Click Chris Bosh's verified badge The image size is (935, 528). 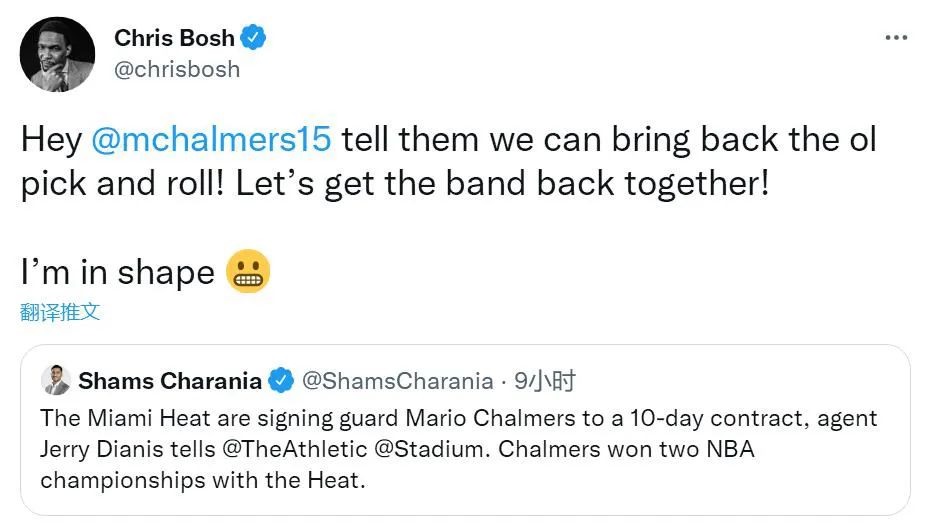[x=254, y=39]
